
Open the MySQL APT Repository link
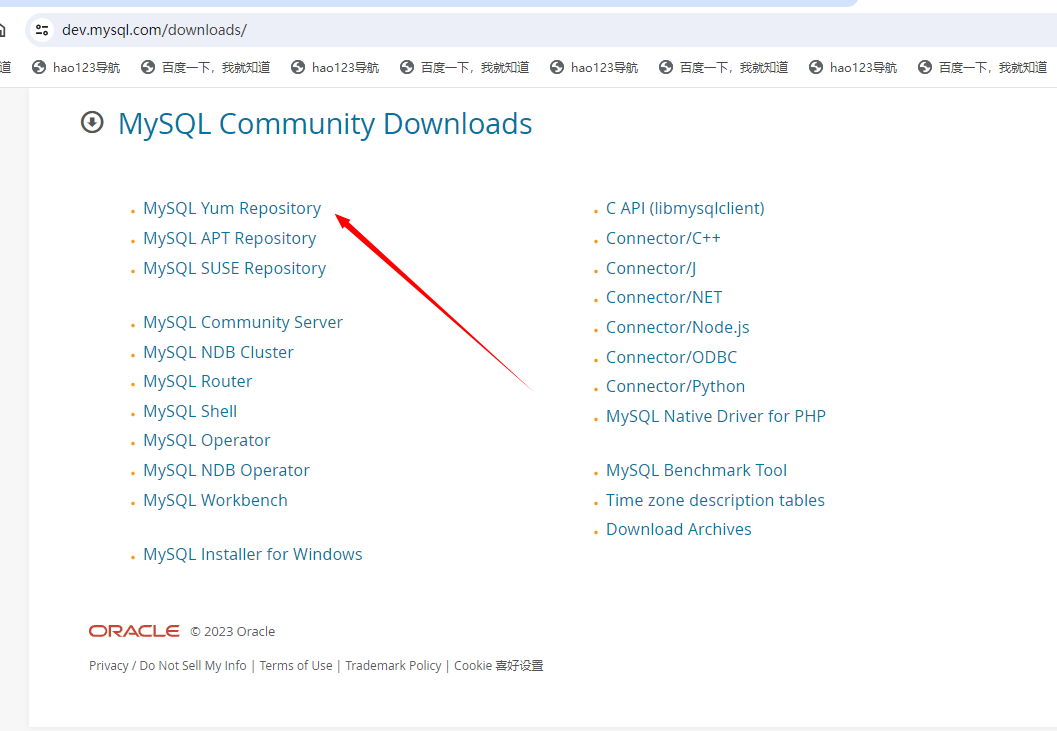pos(229,238)
